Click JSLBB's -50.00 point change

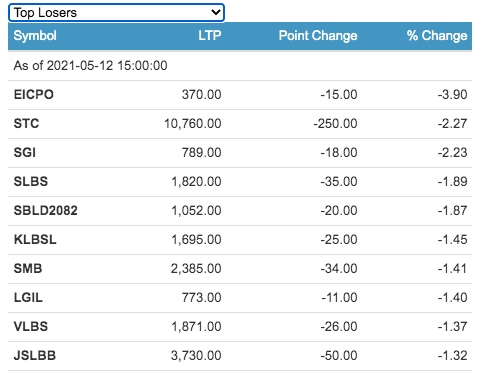click(x=339, y=356)
